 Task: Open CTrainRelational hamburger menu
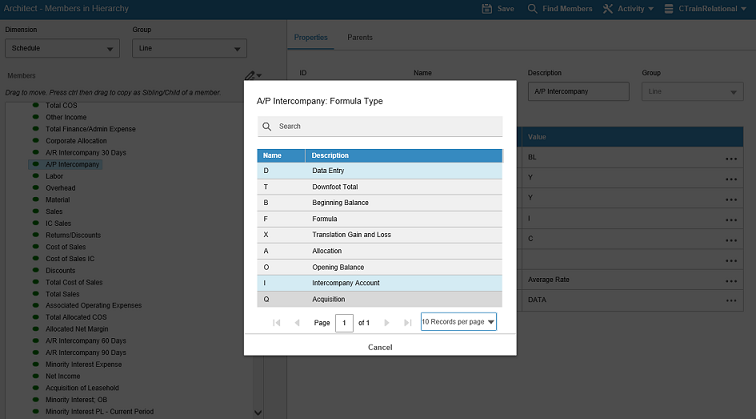pos(669,8)
